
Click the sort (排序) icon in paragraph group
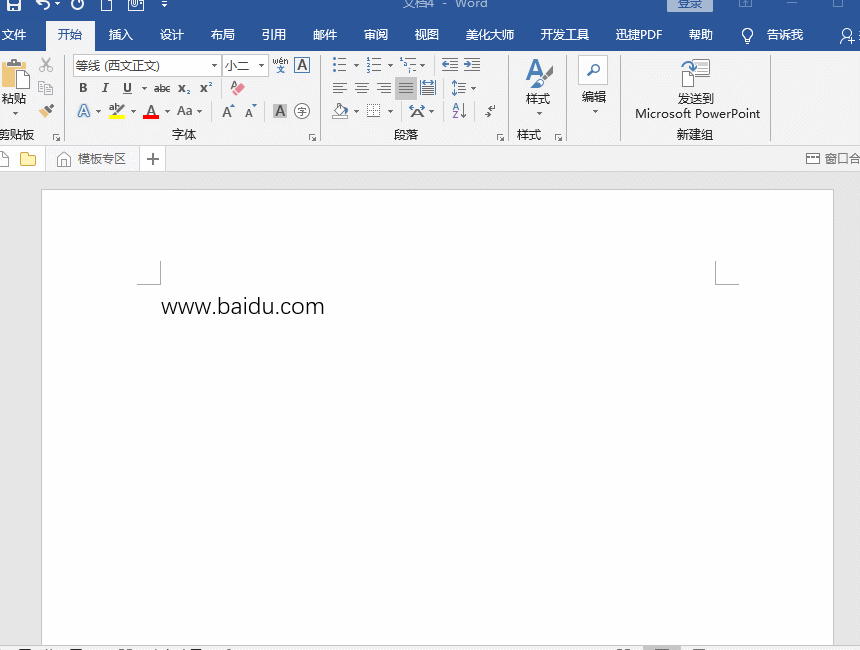click(x=459, y=111)
